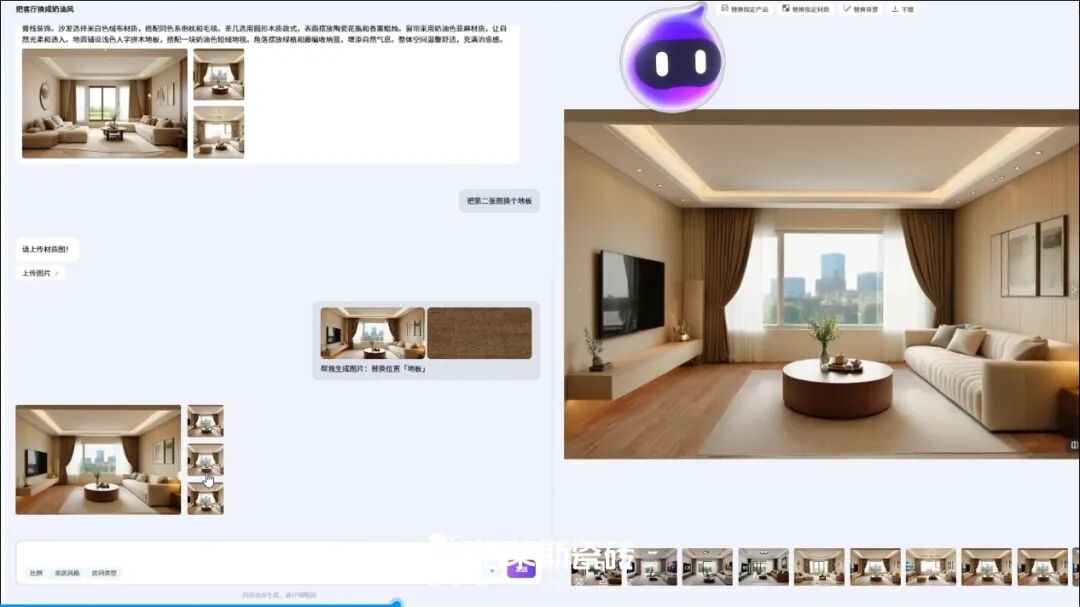Open the 房间类型 room type option
The height and width of the screenshot is (607, 1080).
click(x=104, y=573)
